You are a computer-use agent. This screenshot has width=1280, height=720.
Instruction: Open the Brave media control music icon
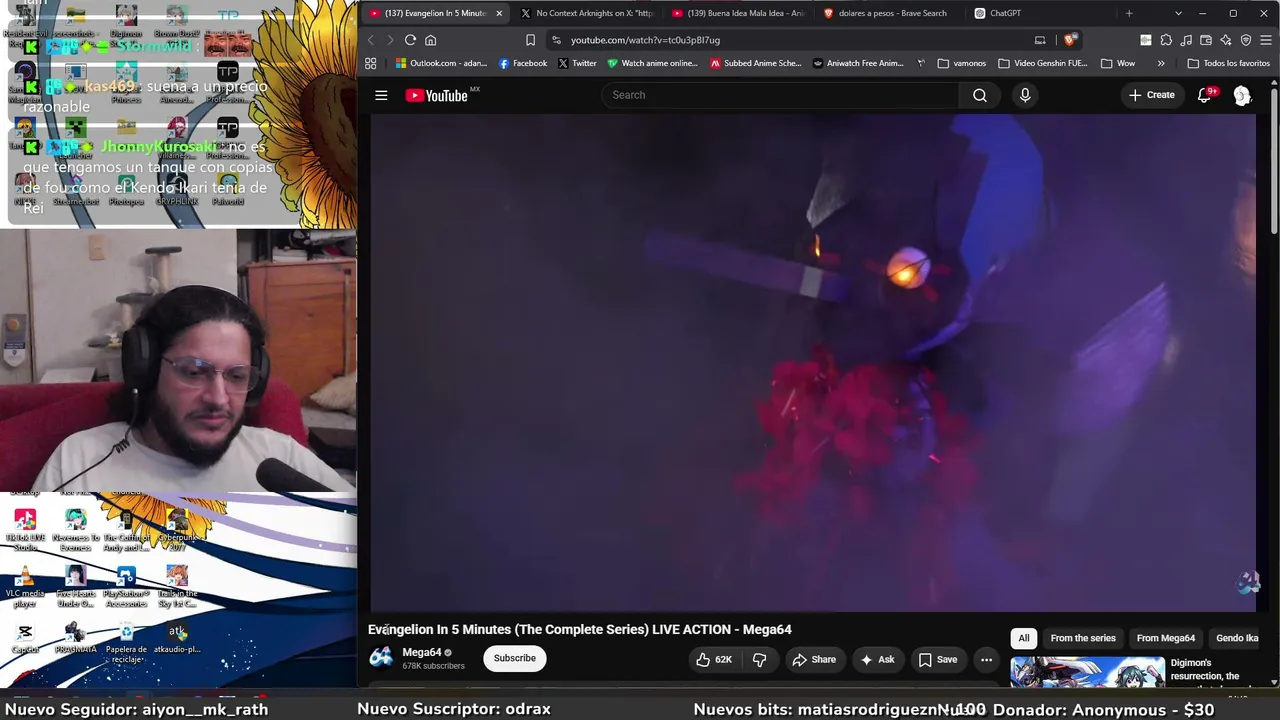pyautogui.click(x=1186, y=40)
